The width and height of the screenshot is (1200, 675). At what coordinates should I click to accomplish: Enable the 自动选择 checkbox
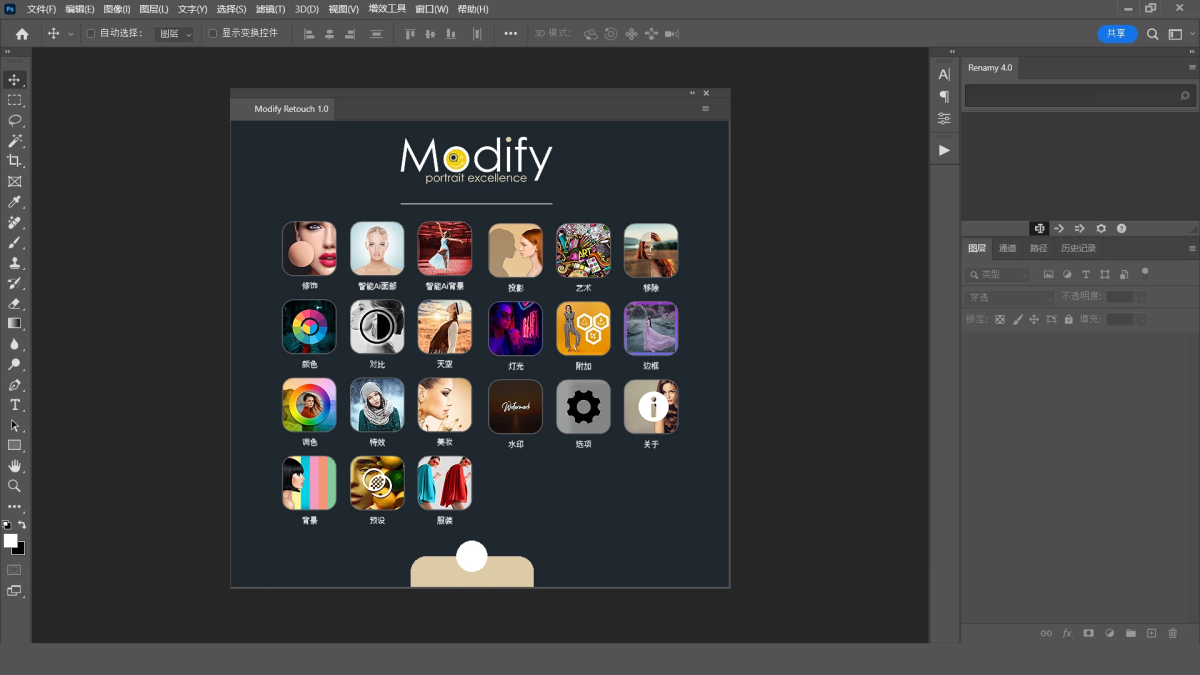(x=90, y=33)
